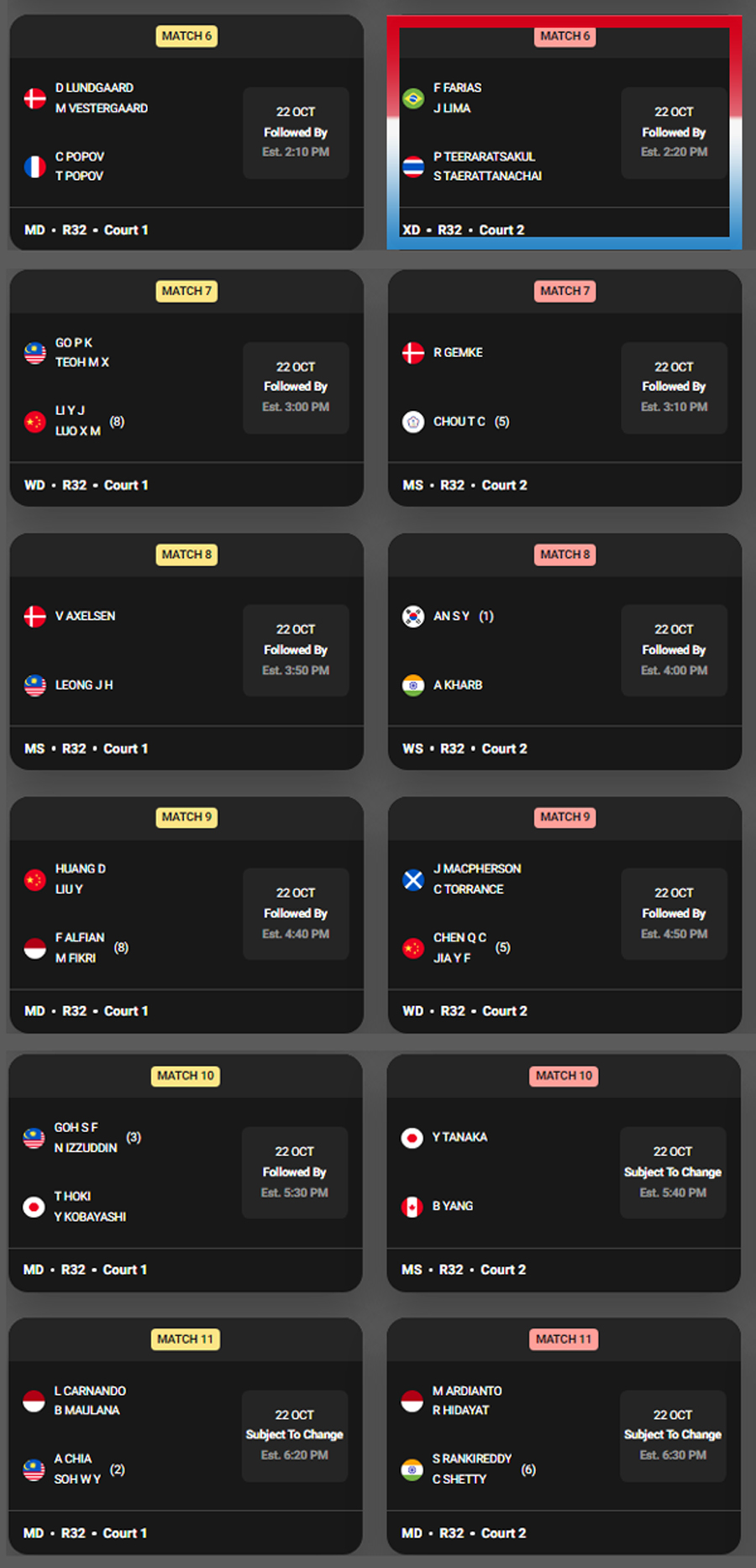Viewport: 756px width, 1568px height.
Task: Select the Scotland flag beside J Macpherson
Action: pos(412,880)
